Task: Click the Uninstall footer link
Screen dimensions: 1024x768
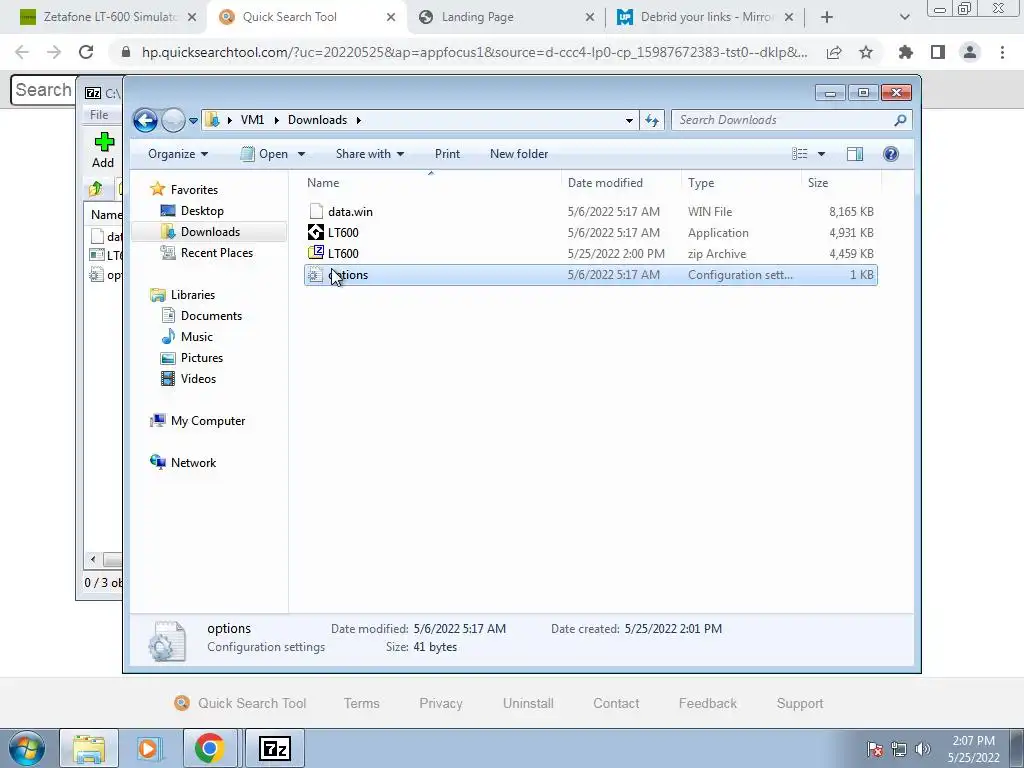Action: (x=528, y=703)
